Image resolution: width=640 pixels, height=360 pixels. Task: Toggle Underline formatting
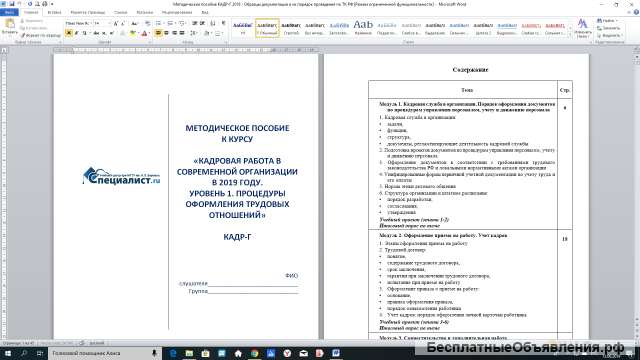click(x=84, y=33)
